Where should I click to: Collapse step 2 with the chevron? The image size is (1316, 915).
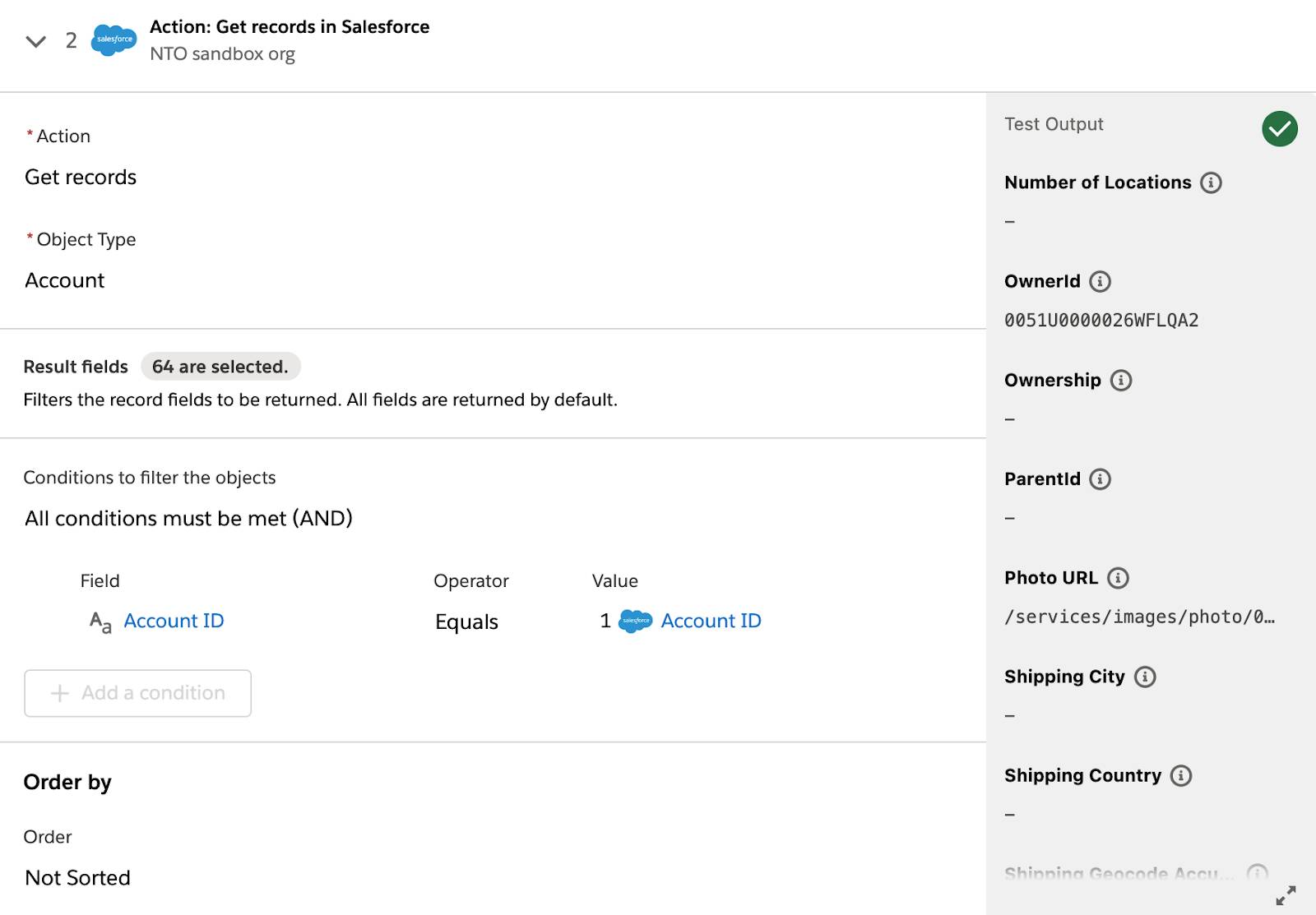tap(35, 41)
